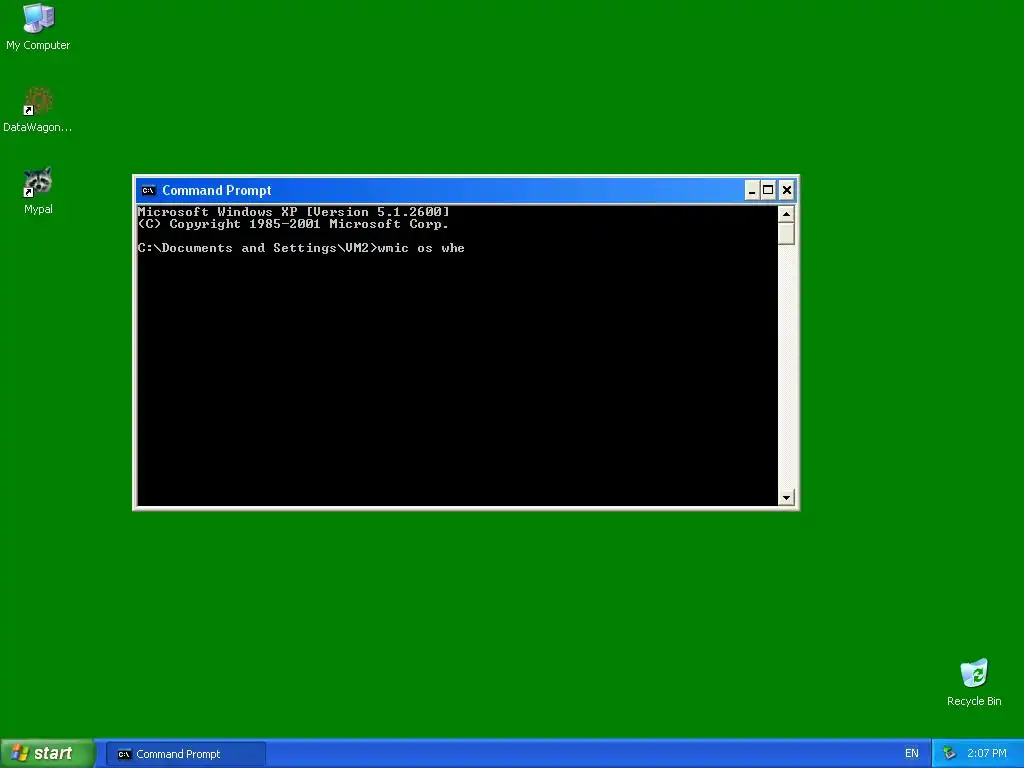
Task: Click the scrollbar thumb in Command Prompt
Action: (786, 234)
